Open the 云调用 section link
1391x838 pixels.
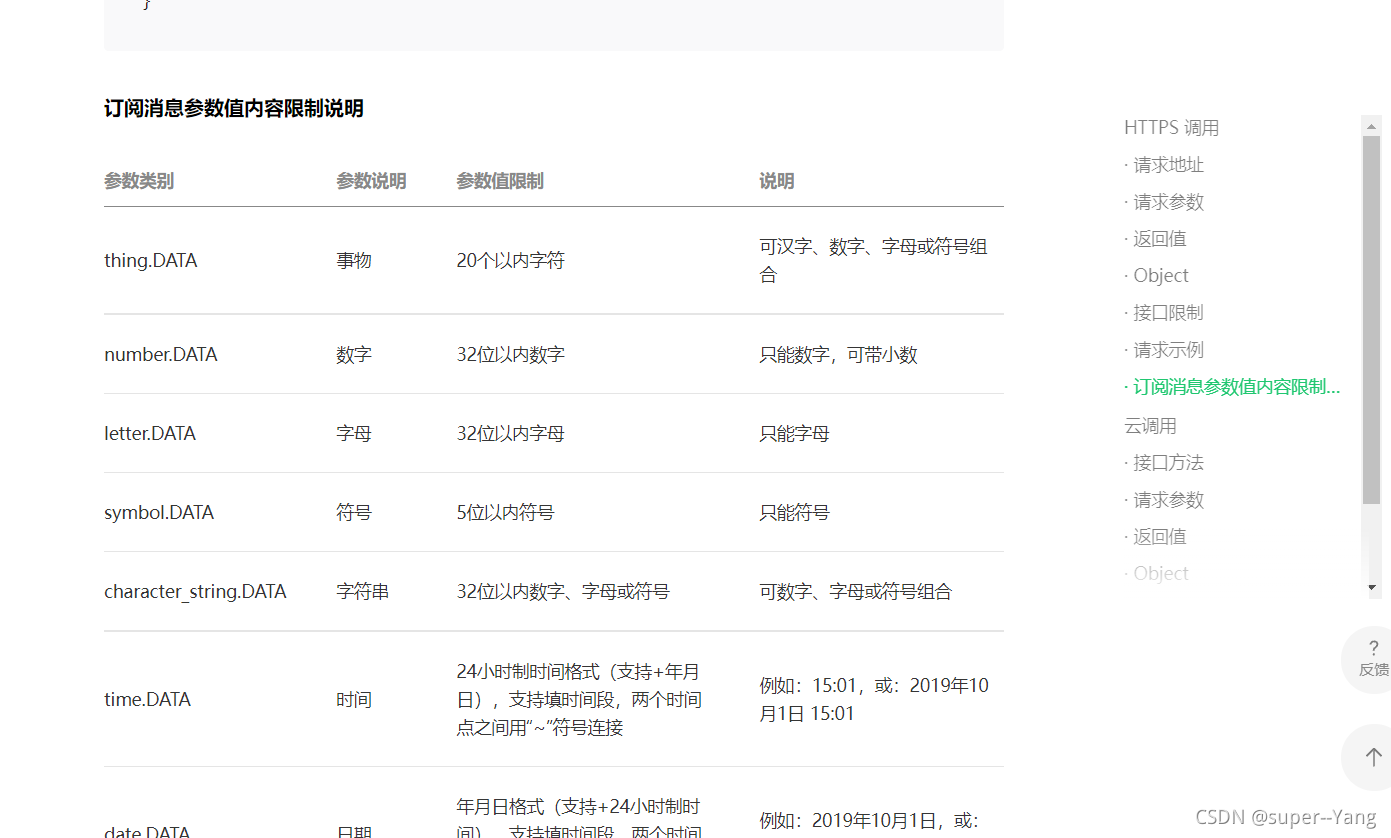(1150, 426)
